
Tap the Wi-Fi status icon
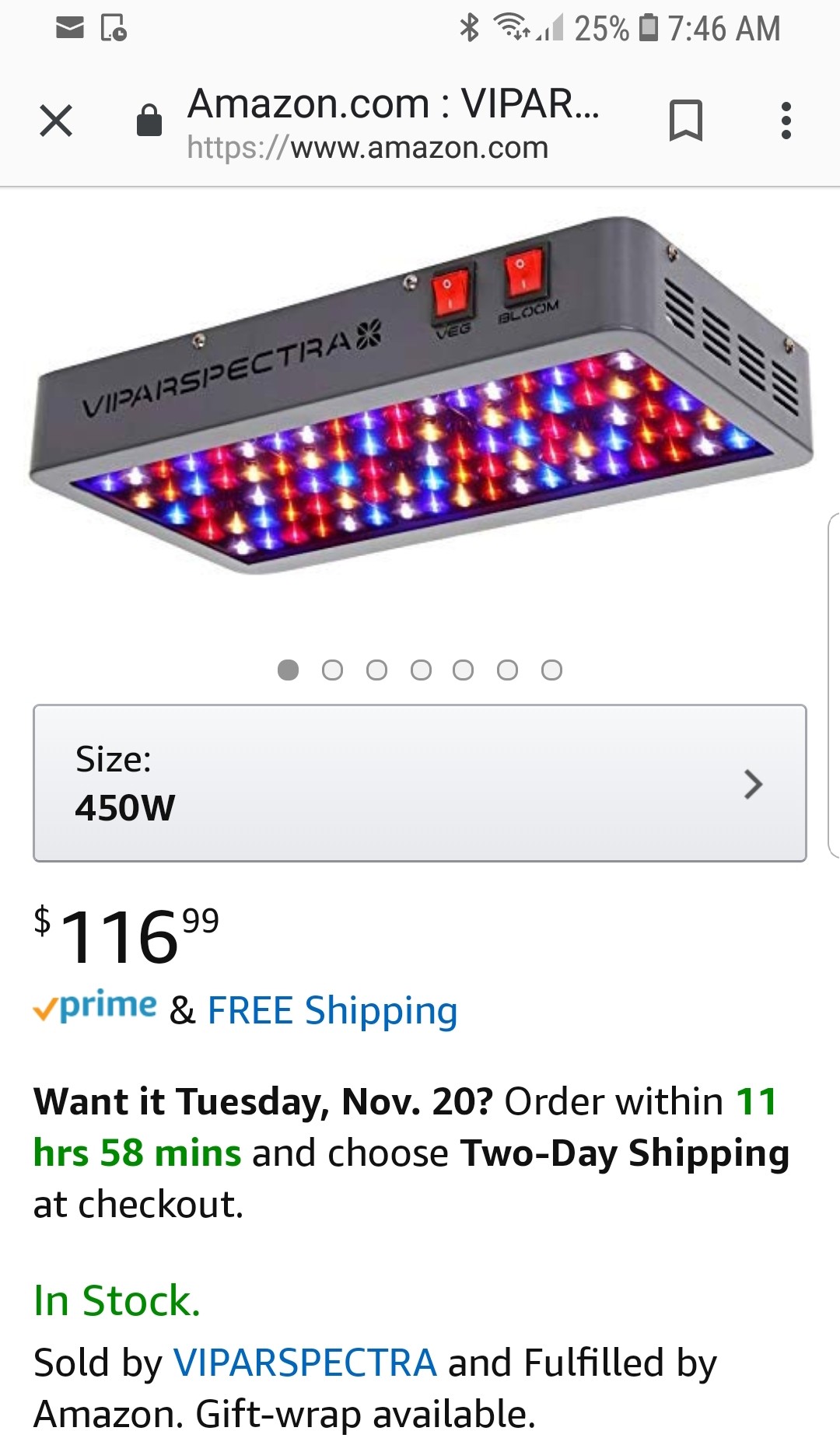point(512,27)
